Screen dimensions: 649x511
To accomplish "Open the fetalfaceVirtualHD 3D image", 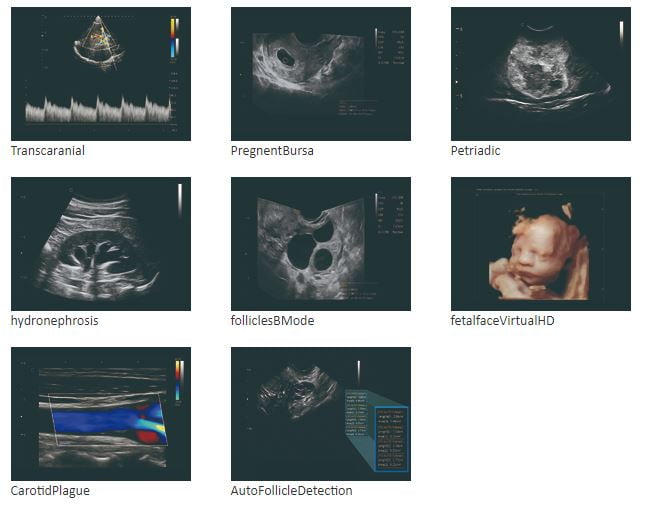I will point(540,243).
